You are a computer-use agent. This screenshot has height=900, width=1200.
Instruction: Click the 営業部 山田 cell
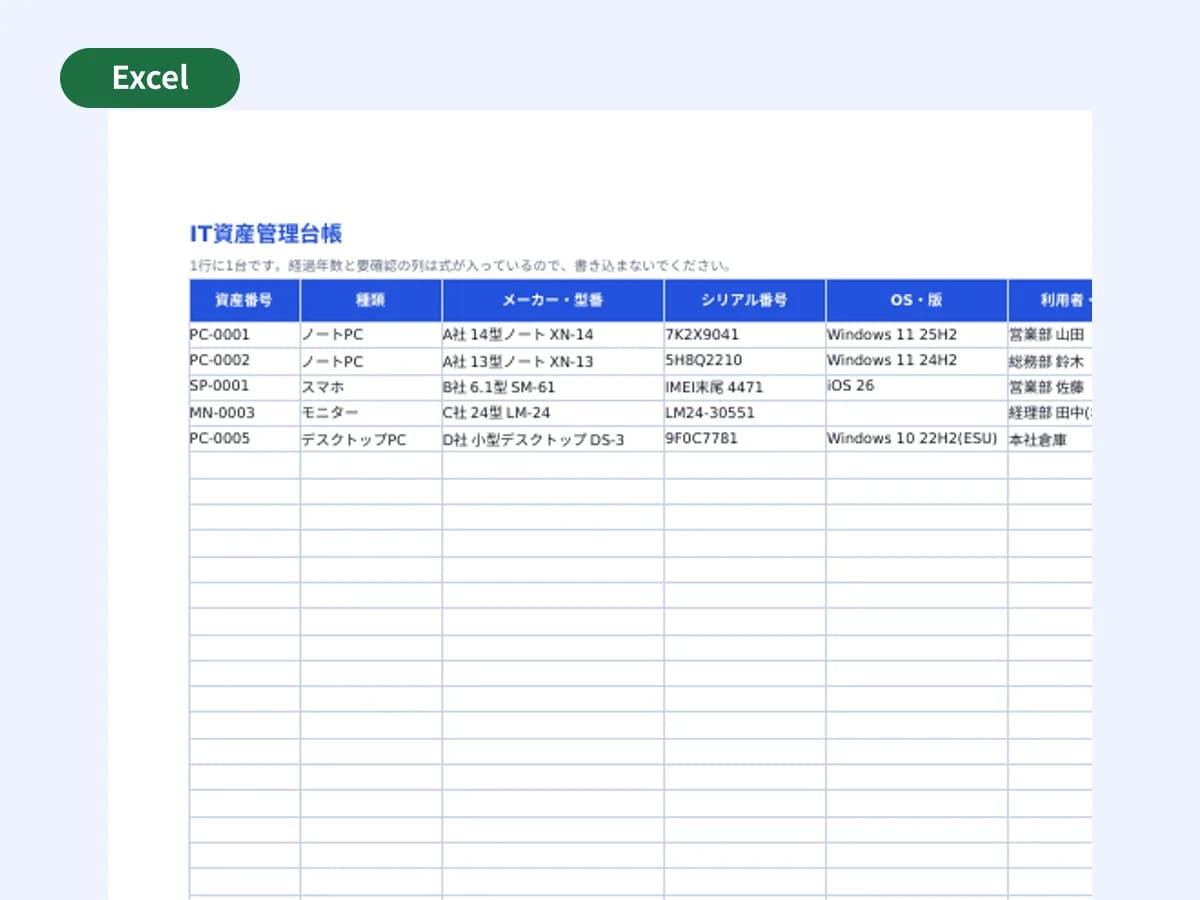point(1050,335)
